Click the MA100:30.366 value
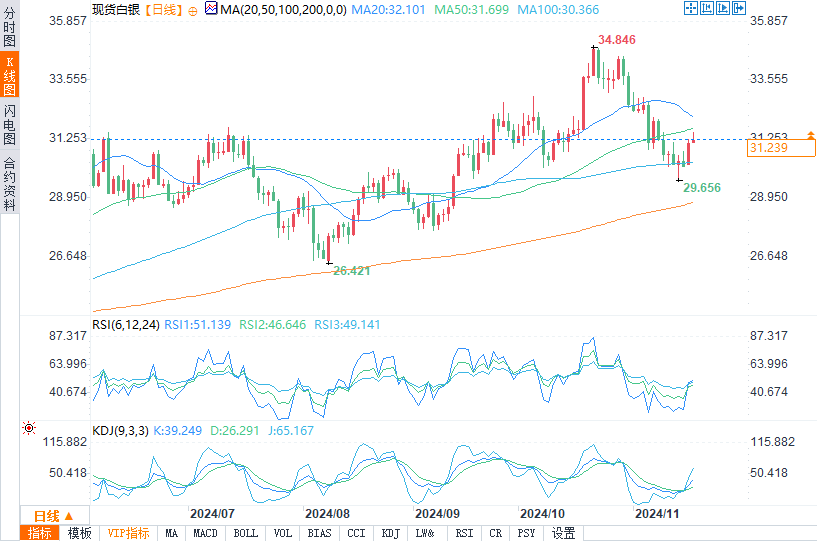This screenshot has height=541, width=817. click(558, 9)
